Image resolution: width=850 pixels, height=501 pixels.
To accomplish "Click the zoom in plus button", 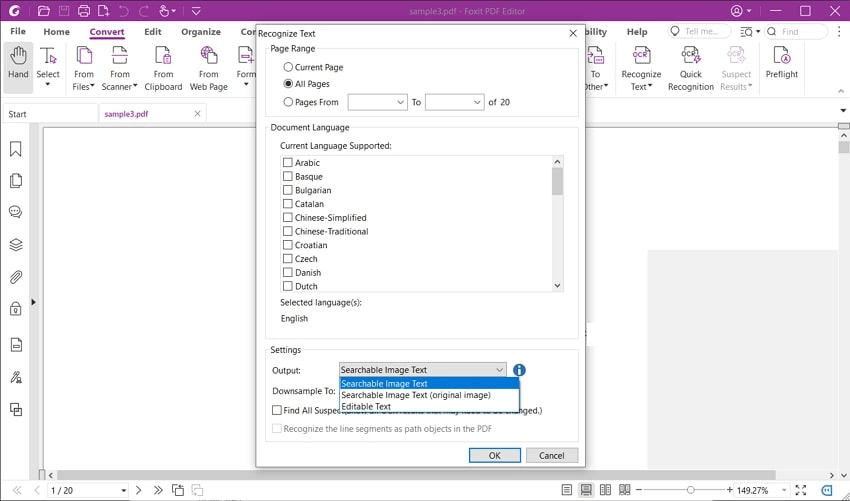I will (x=729, y=490).
